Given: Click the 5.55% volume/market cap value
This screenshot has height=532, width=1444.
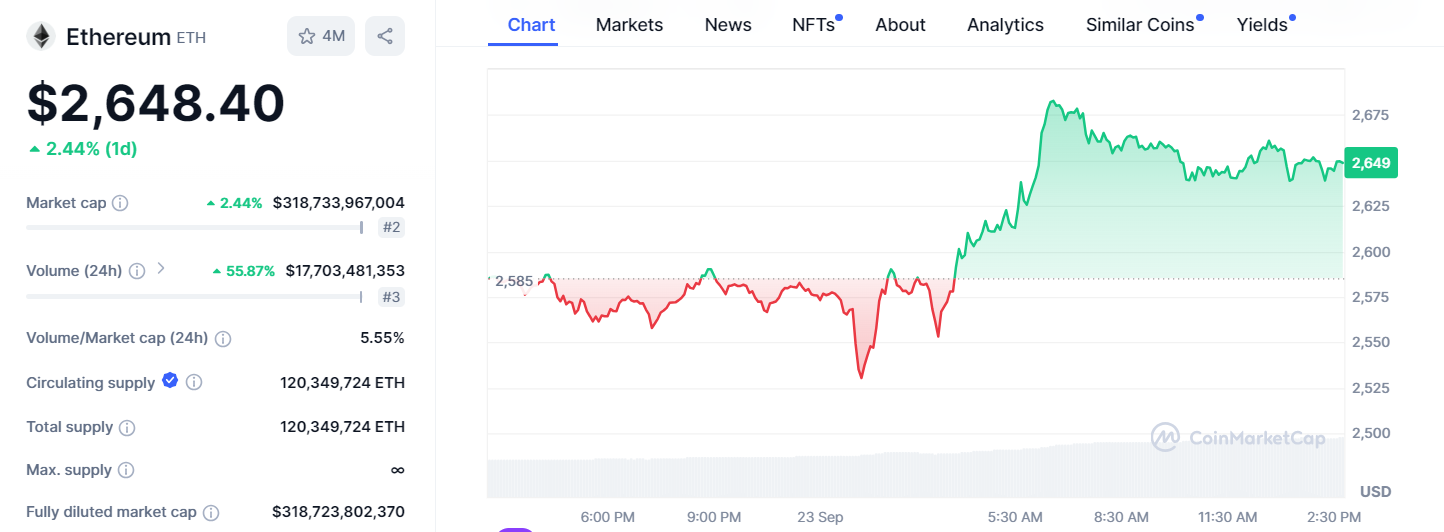Looking at the screenshot, I should [383, 338].
